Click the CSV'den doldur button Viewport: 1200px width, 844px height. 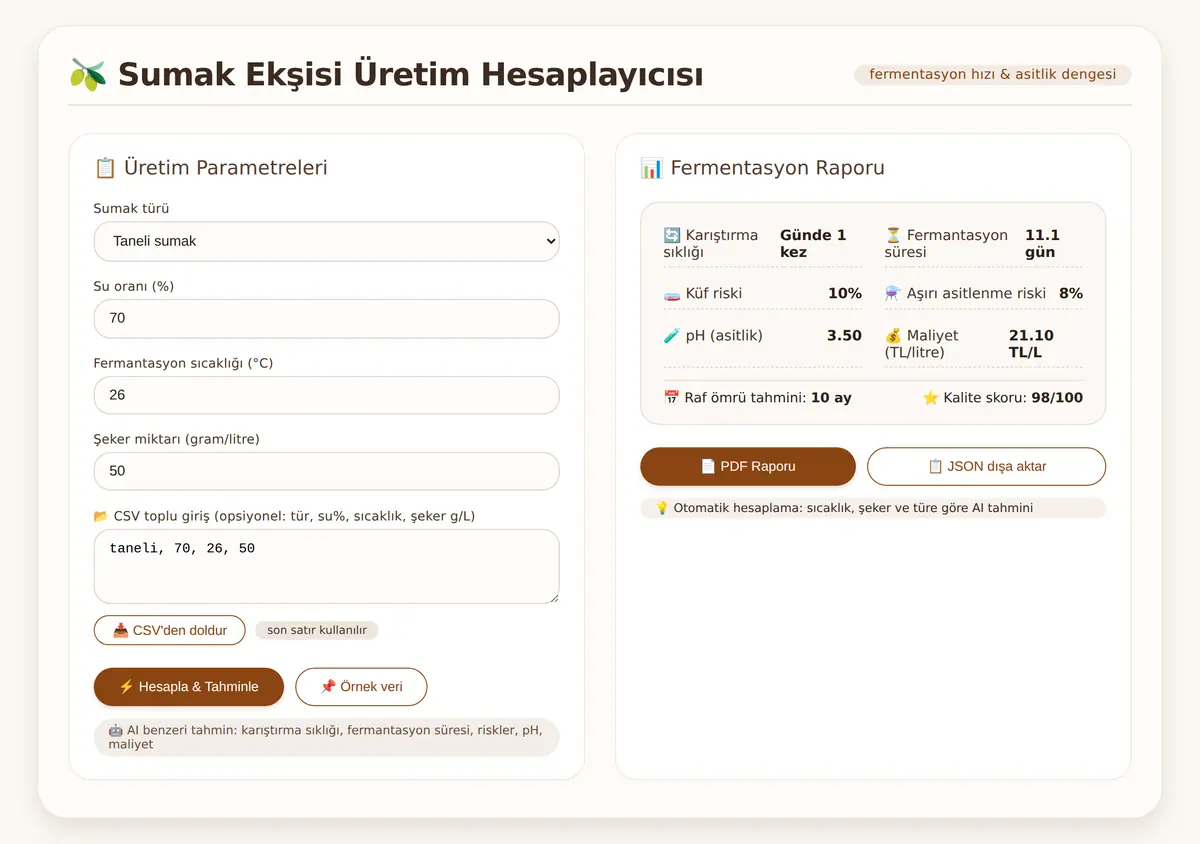pyautogui.click(x=169, y=630)
